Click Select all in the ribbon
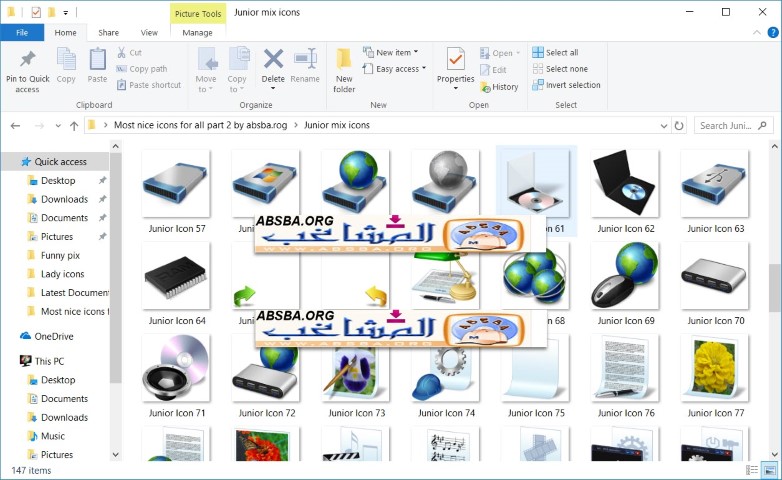Viewport: 782px width, 480px height. point(555,52)
